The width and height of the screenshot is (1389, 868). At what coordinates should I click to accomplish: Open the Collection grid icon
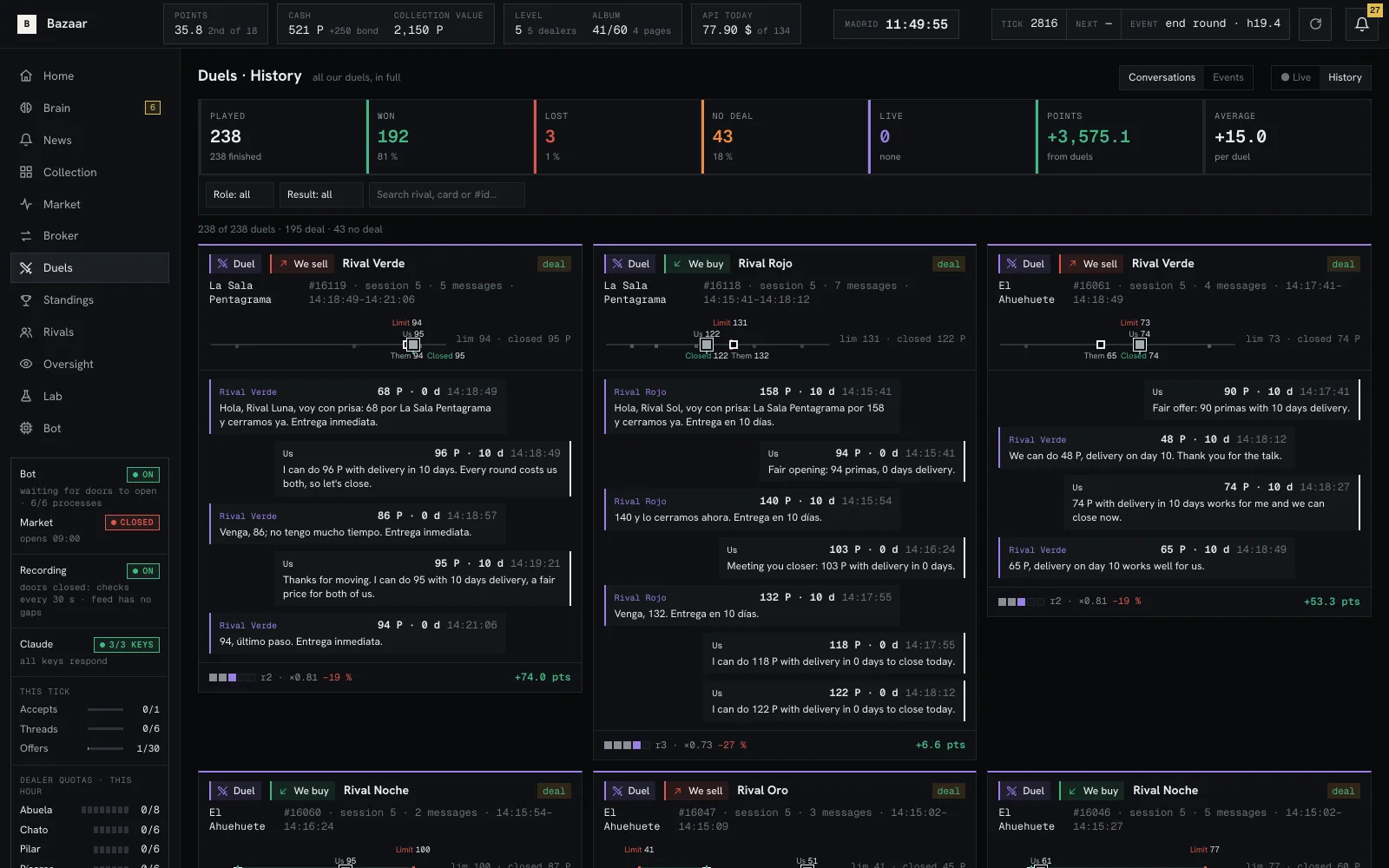coord(26,172)
